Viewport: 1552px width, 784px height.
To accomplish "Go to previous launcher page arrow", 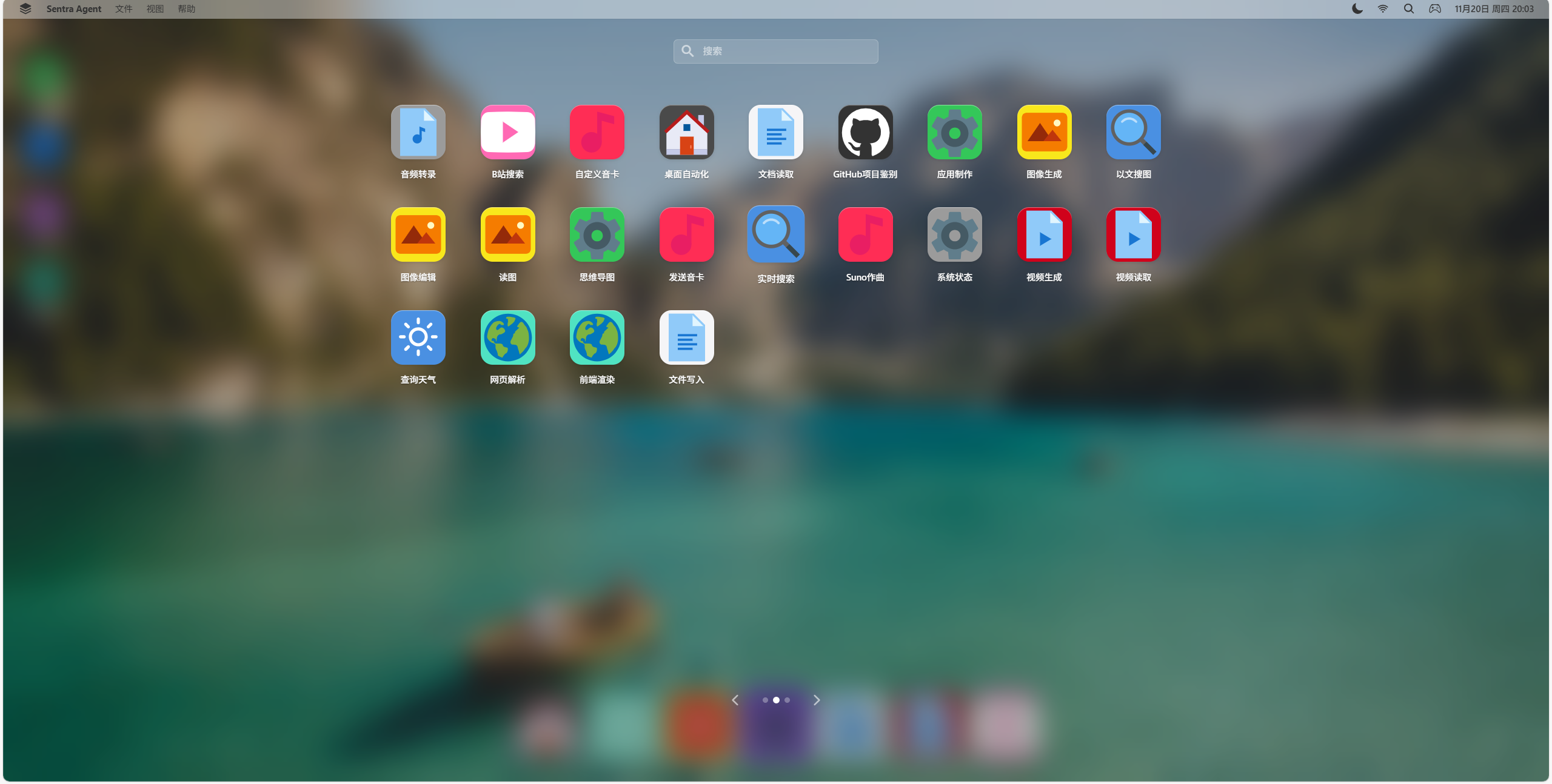I will point(735,700).
